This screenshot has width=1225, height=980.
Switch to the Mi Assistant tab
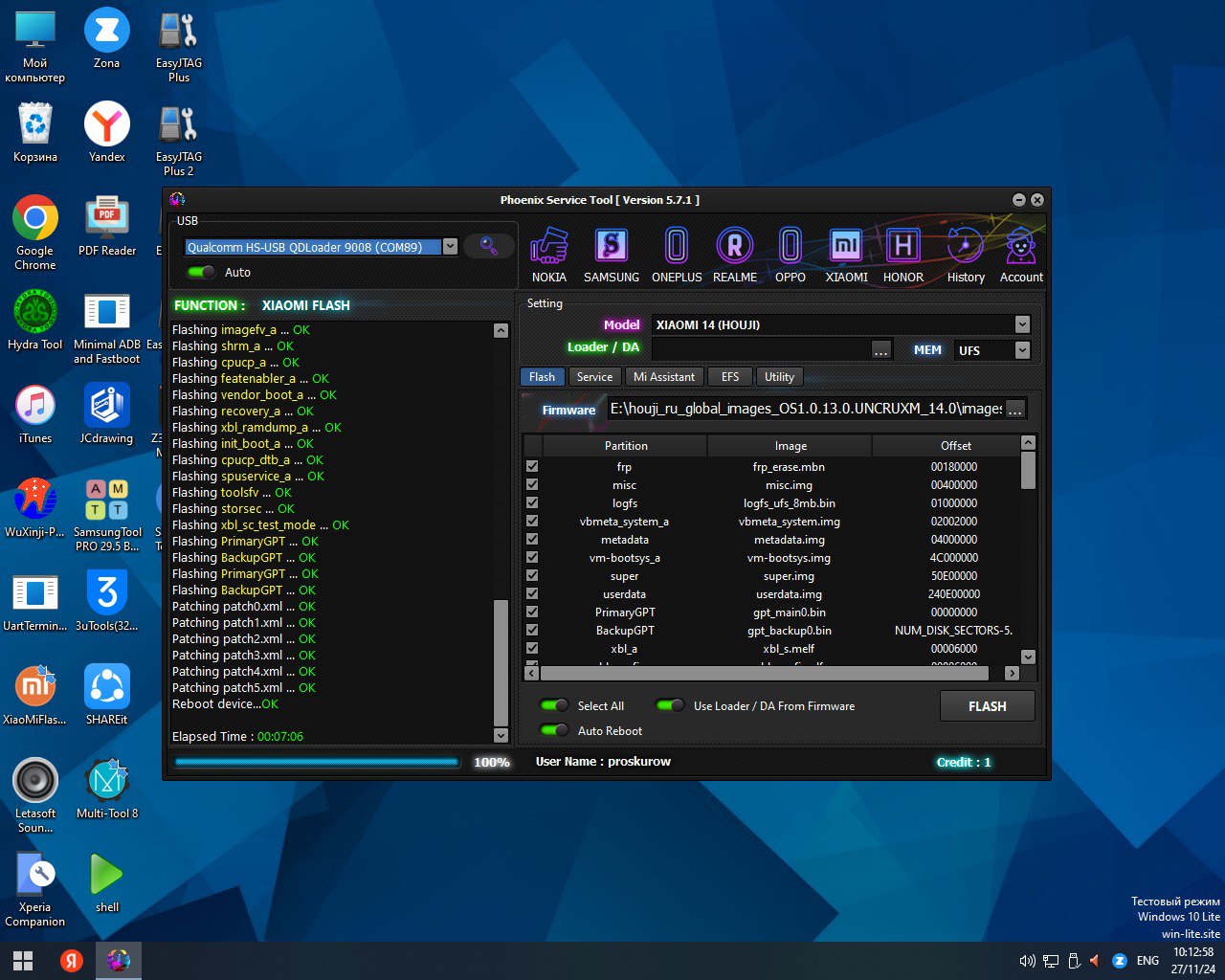click(664, 377)
